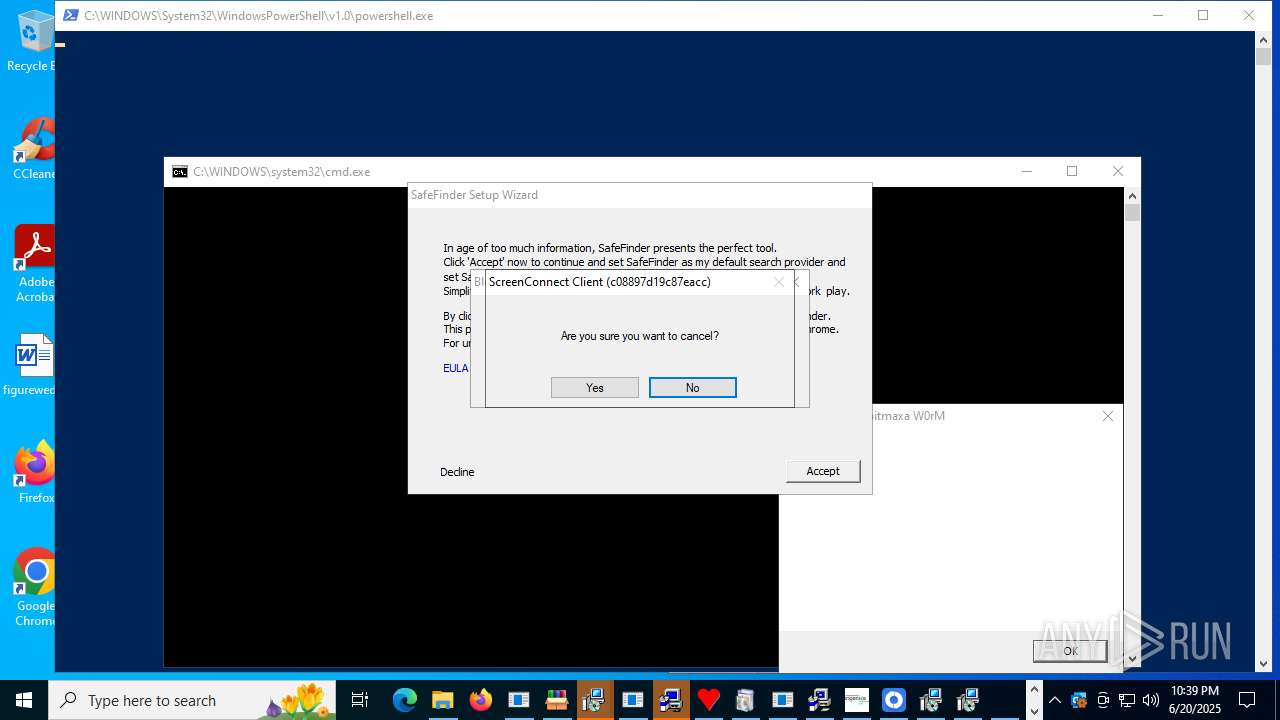This screenshot has height=720, width=1280.
Task: Open the volume control tray icon
Action: tap(1151, 700)
